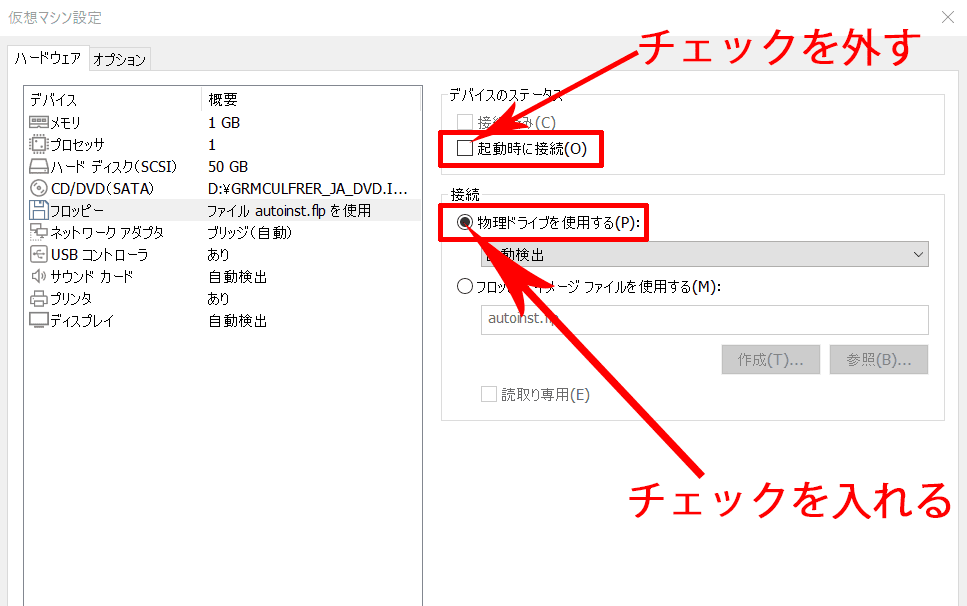Click the 参照(B)... browse button
This screenshot has width=967, height=606.
(878, 360)
